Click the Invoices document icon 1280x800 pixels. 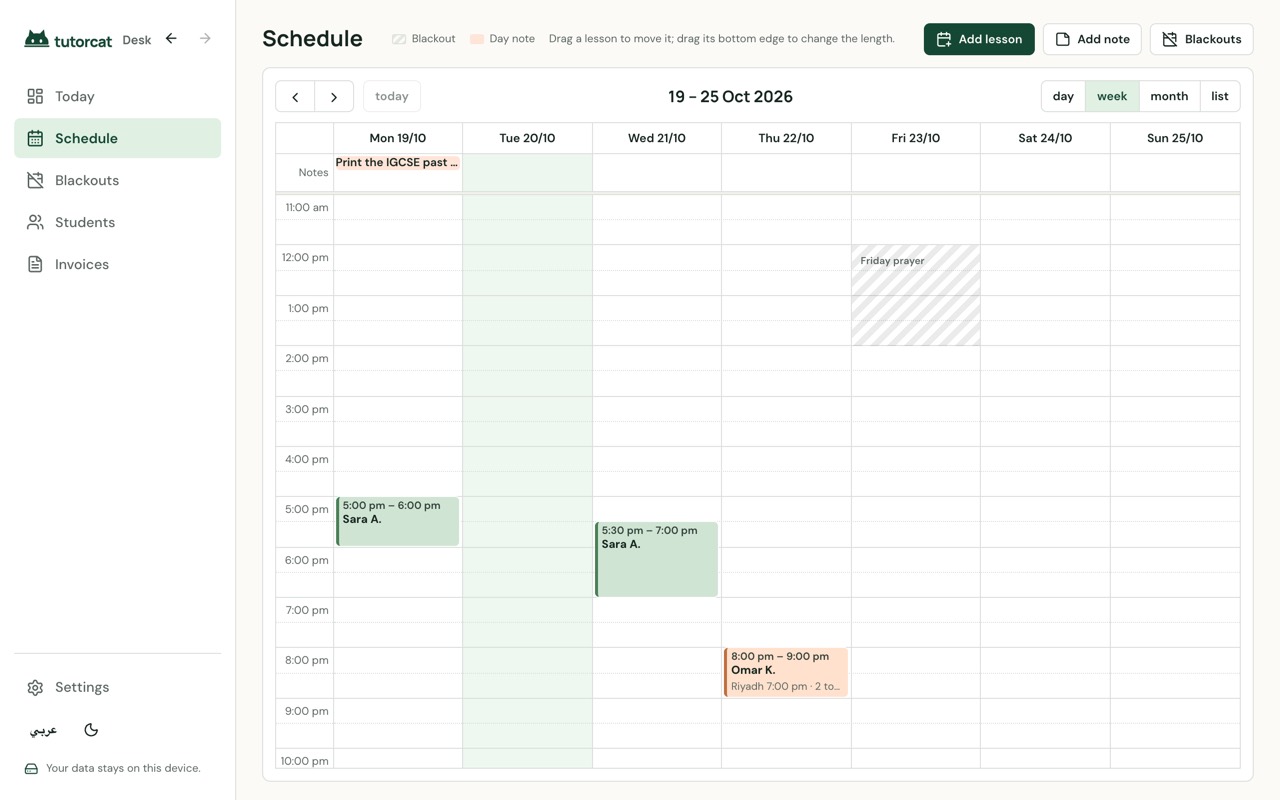35,264
